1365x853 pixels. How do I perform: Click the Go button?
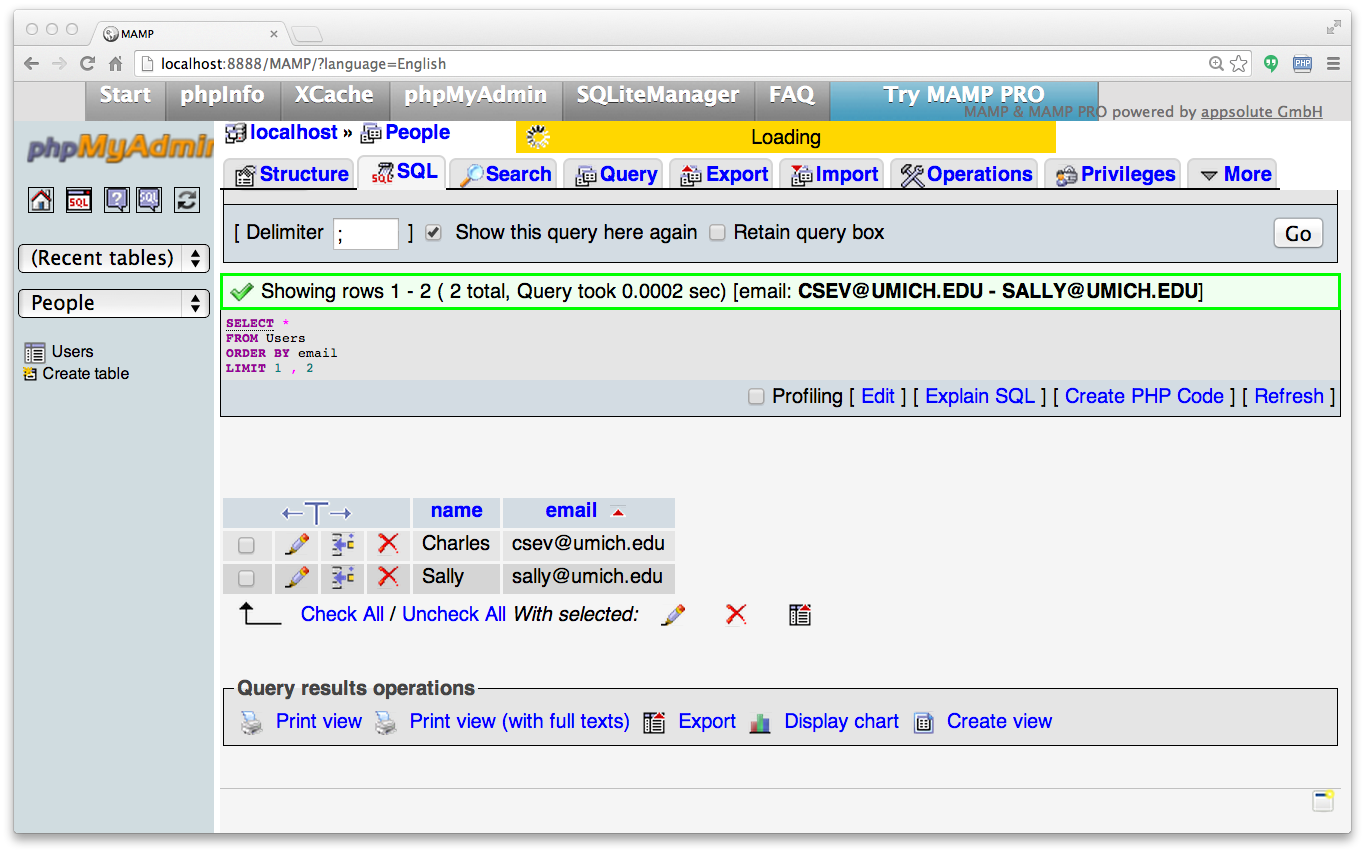tap(1298, 234)
